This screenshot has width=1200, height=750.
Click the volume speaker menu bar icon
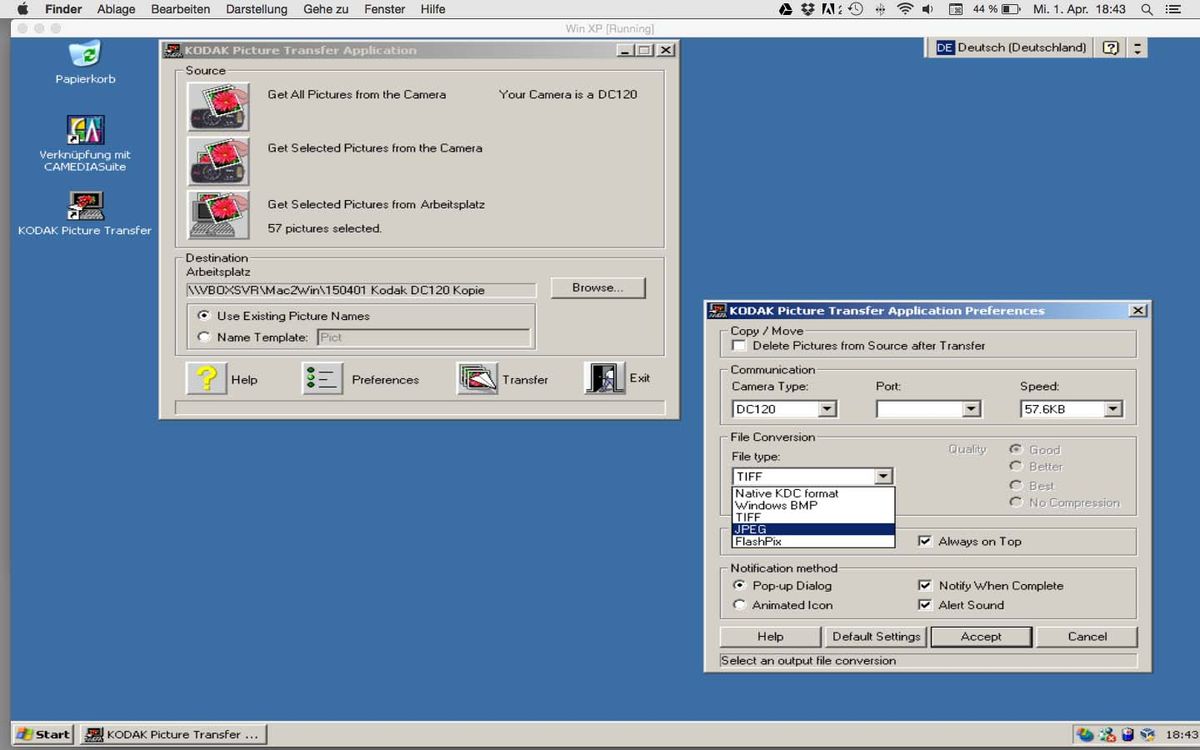tap(928, 9)
